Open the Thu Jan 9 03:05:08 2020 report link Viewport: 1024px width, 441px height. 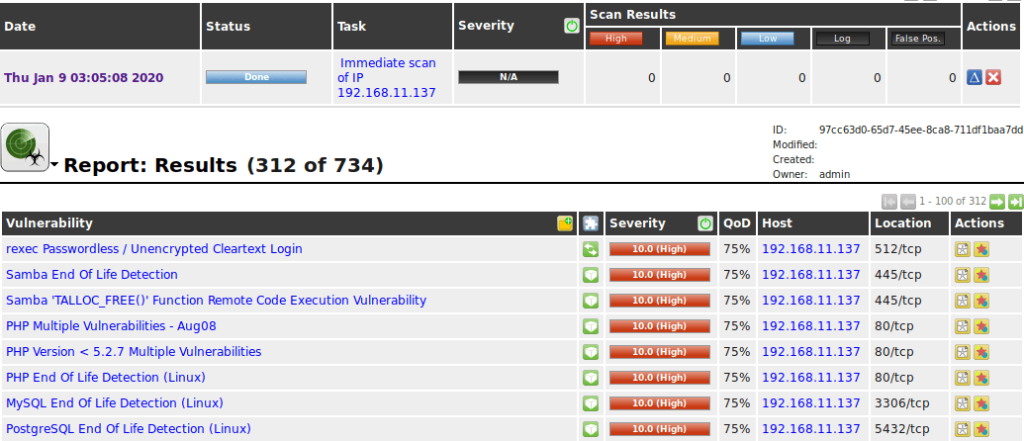pyautogui.click(x=84, y=78)
